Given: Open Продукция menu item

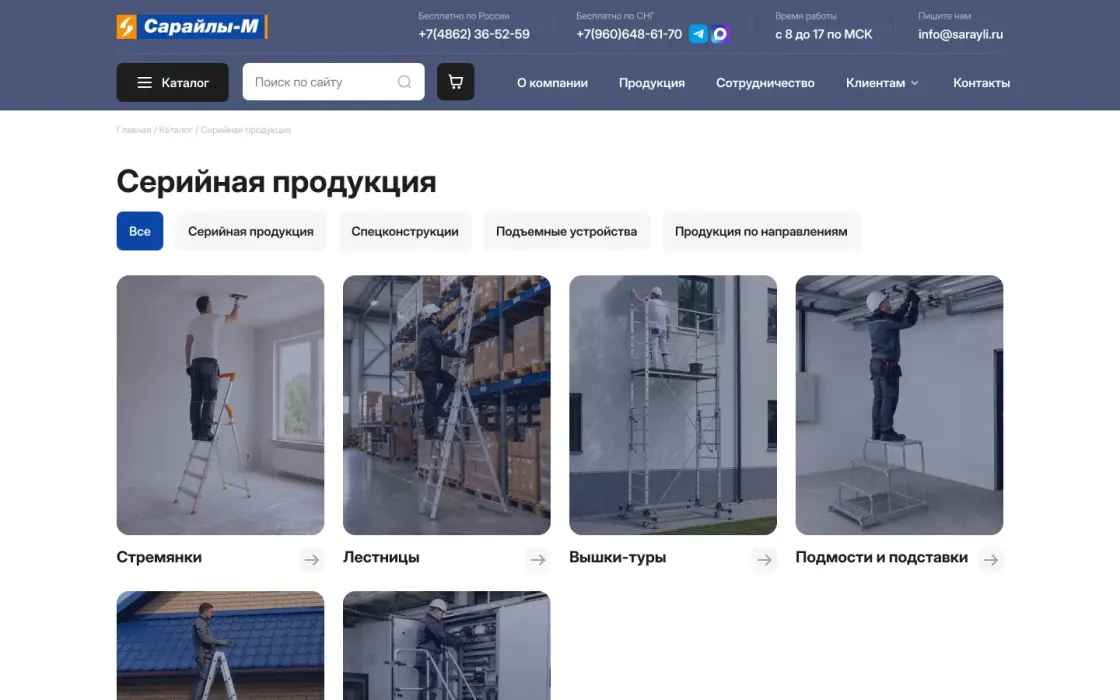Looking at the screenshot, I should pyautogui.click(x=651, y=83).
